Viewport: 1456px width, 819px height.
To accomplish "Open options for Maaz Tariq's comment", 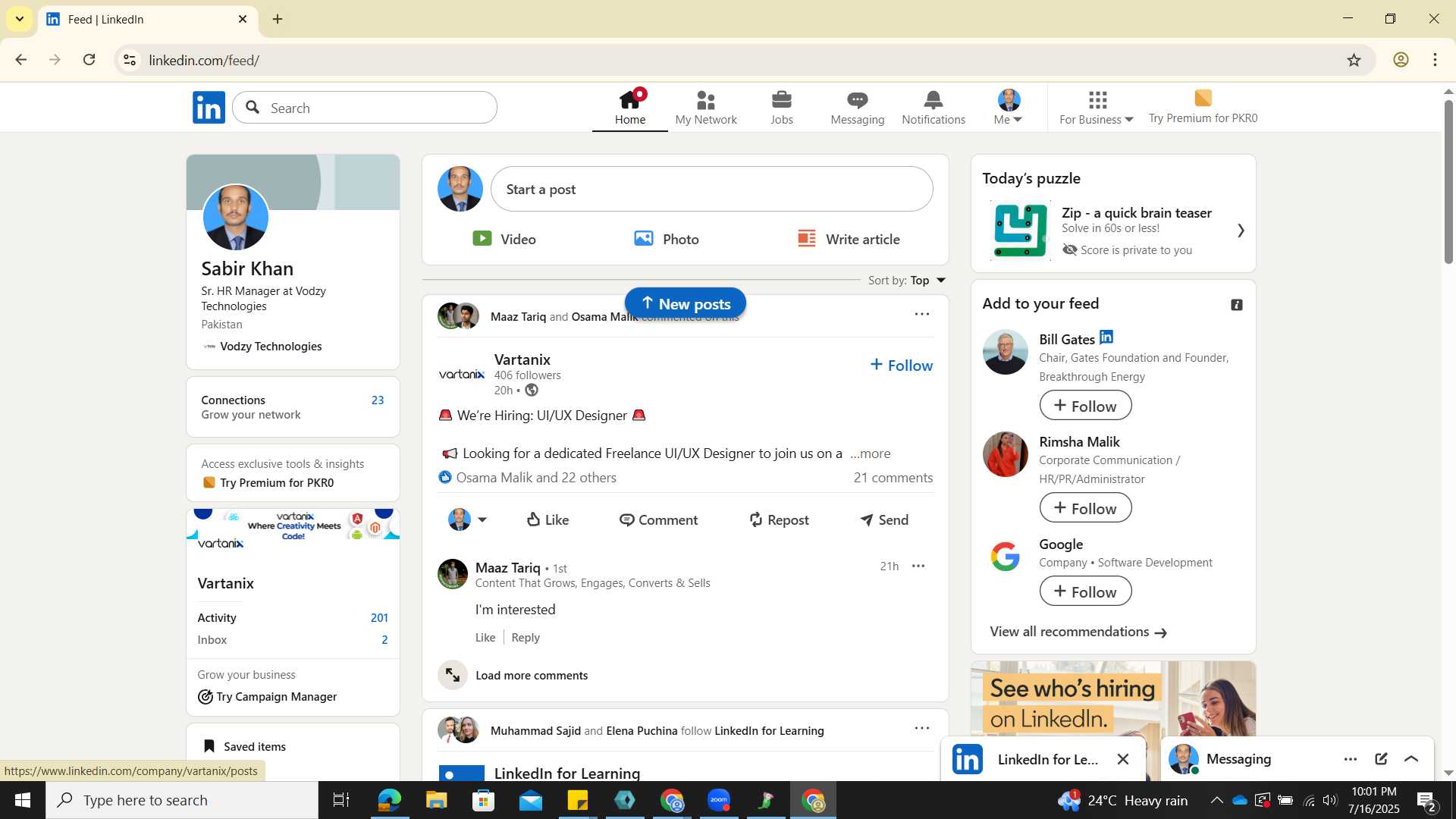I will pyautogui.click(x=918, y=566).
